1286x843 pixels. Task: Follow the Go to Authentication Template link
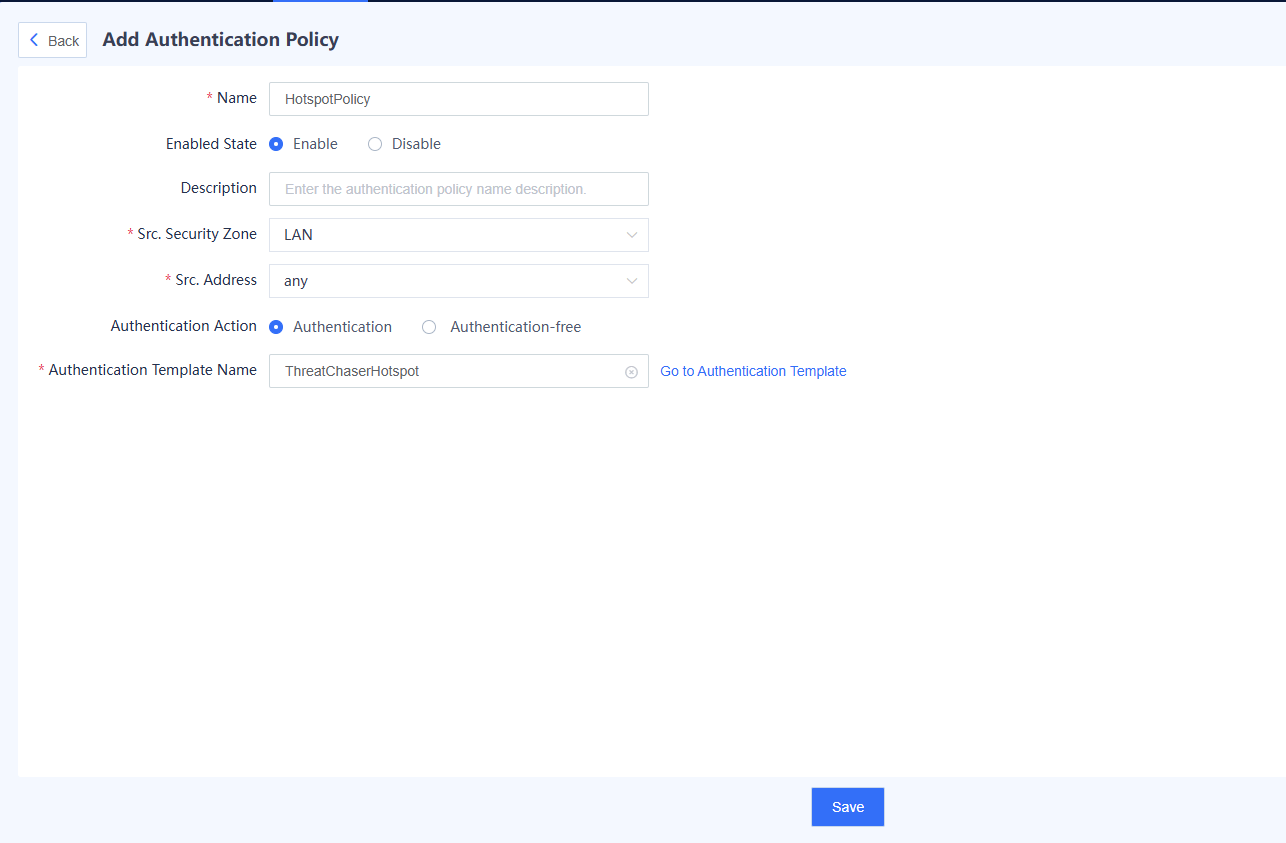[x=753, y=371]
